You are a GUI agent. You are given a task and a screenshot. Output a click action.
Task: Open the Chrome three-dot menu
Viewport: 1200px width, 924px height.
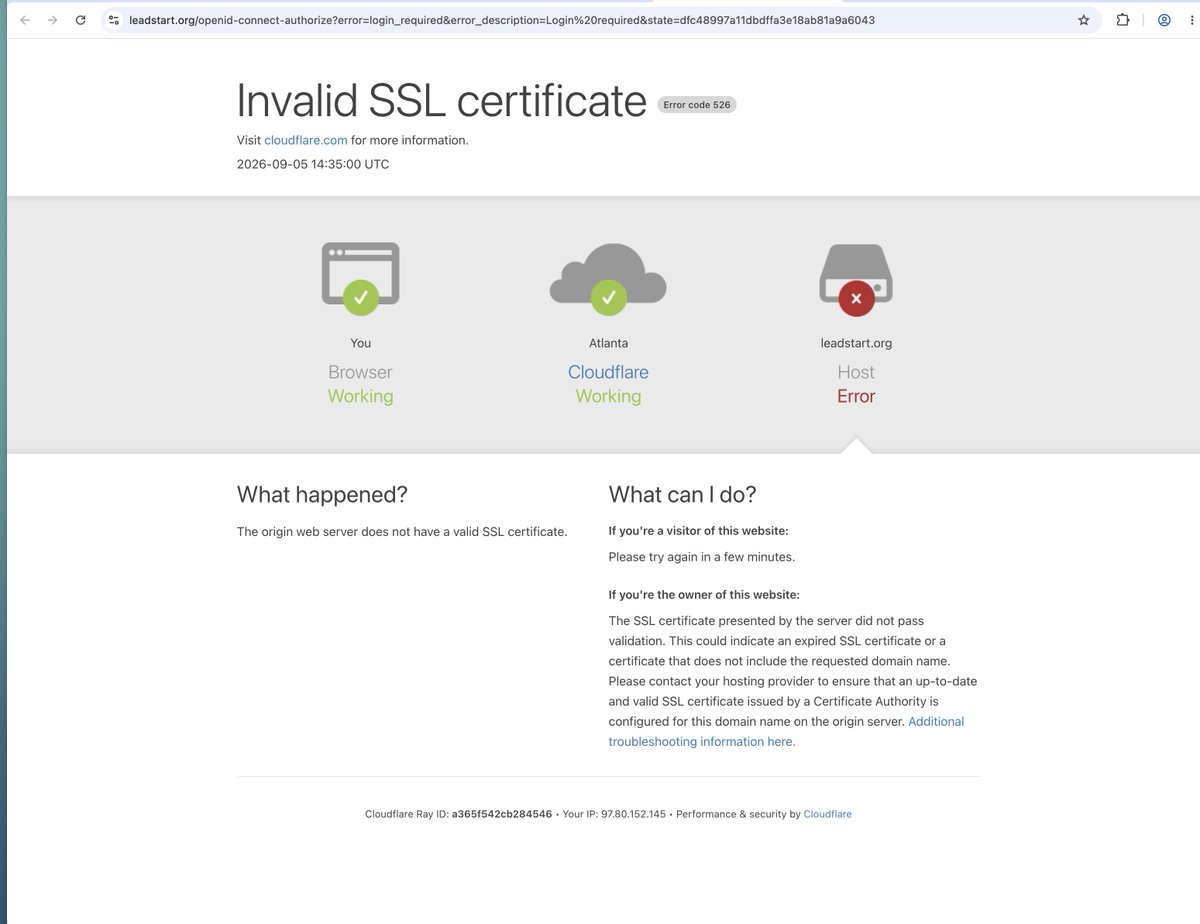(x=1190, y=20)
